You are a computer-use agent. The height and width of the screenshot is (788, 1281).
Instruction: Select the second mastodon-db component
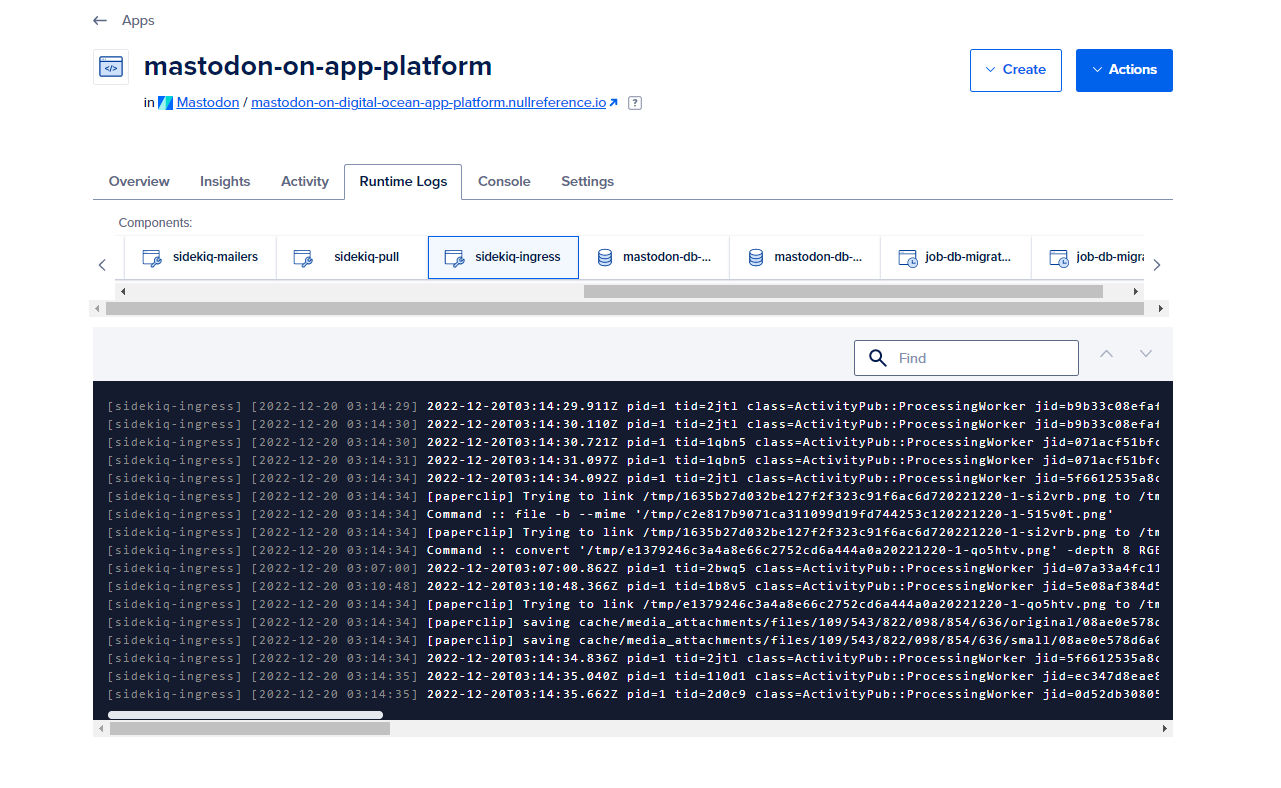click(x=805, y=257)
